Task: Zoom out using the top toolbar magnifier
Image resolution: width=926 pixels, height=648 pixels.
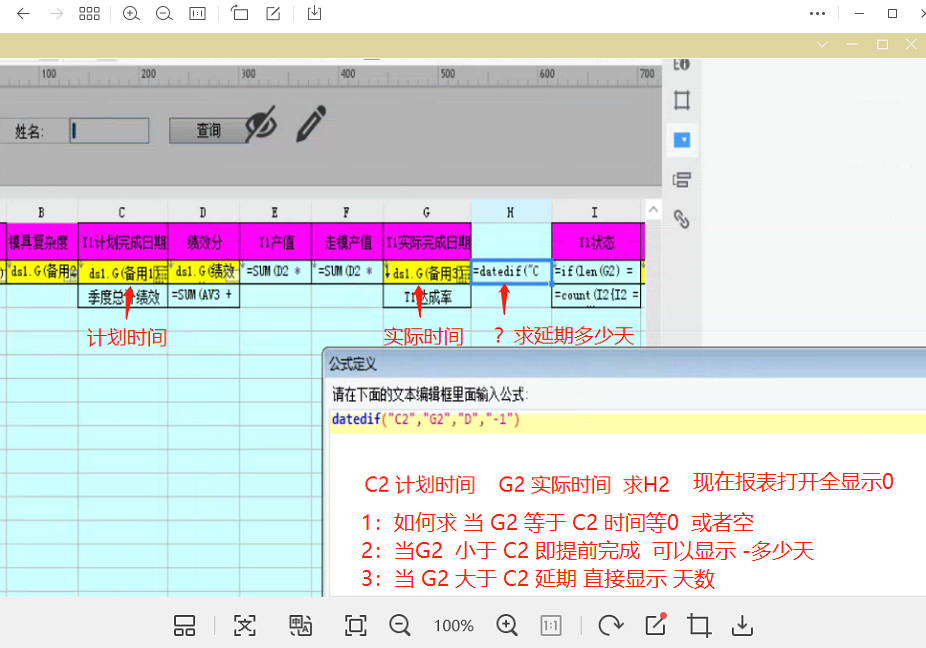Action: pyautogui.click(x=164, y=14)
